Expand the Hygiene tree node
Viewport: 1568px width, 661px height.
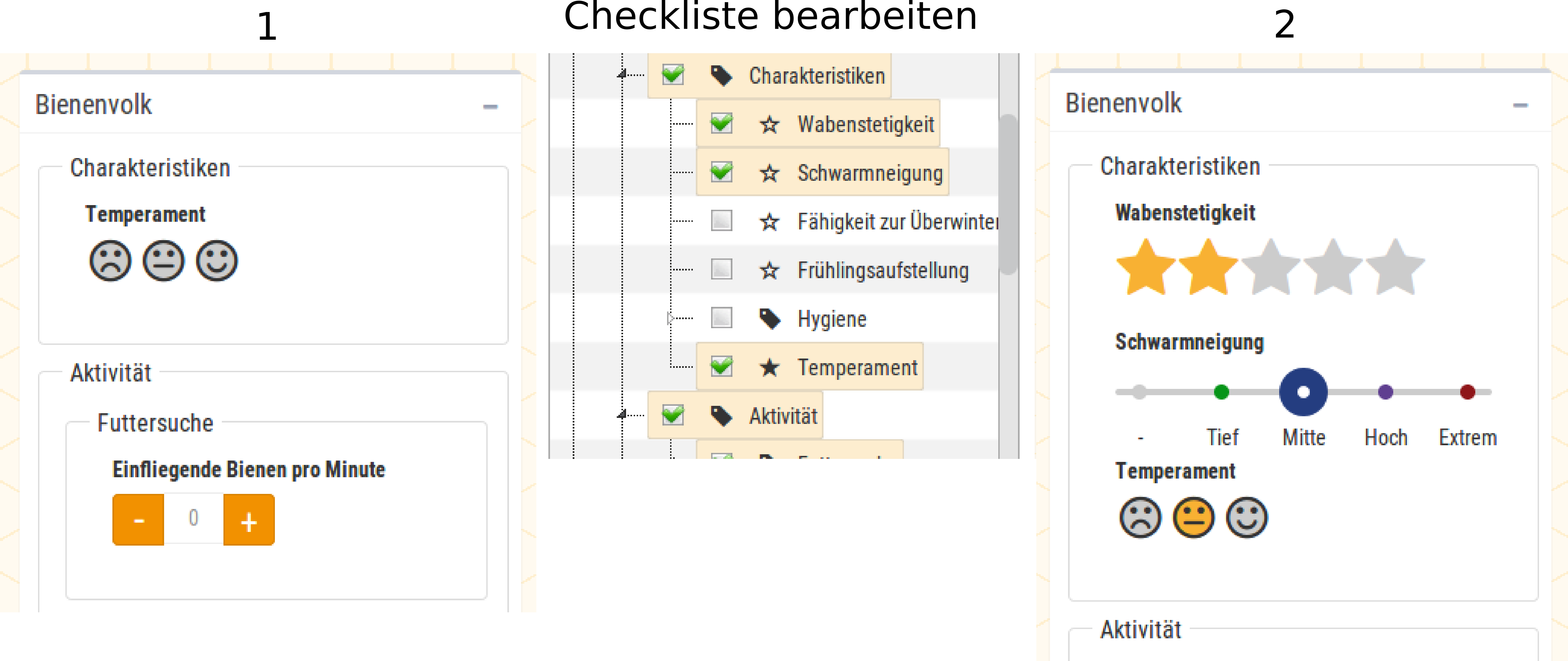pos(670,318)
